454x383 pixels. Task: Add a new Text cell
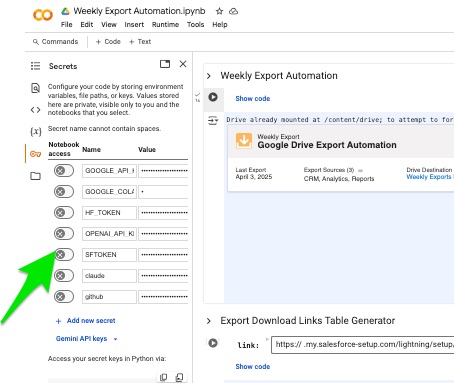[x=140, y=42]
